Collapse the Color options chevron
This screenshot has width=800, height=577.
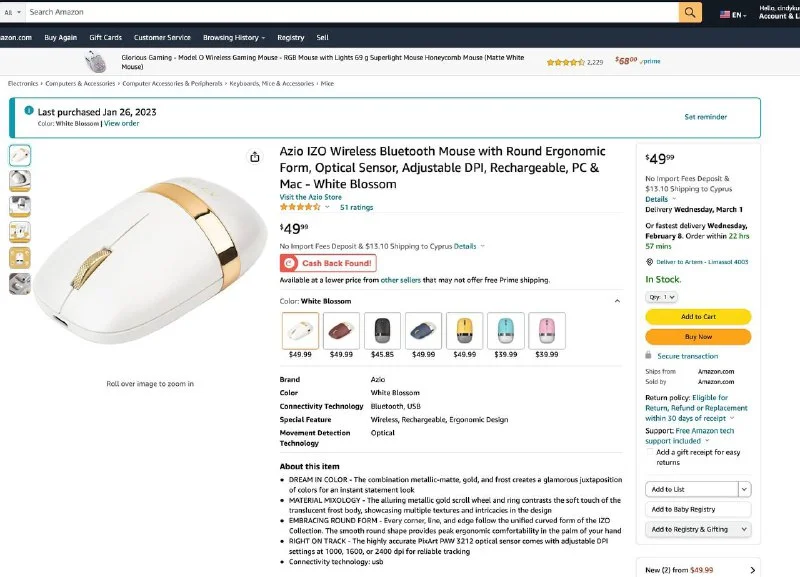pos(616,301)
